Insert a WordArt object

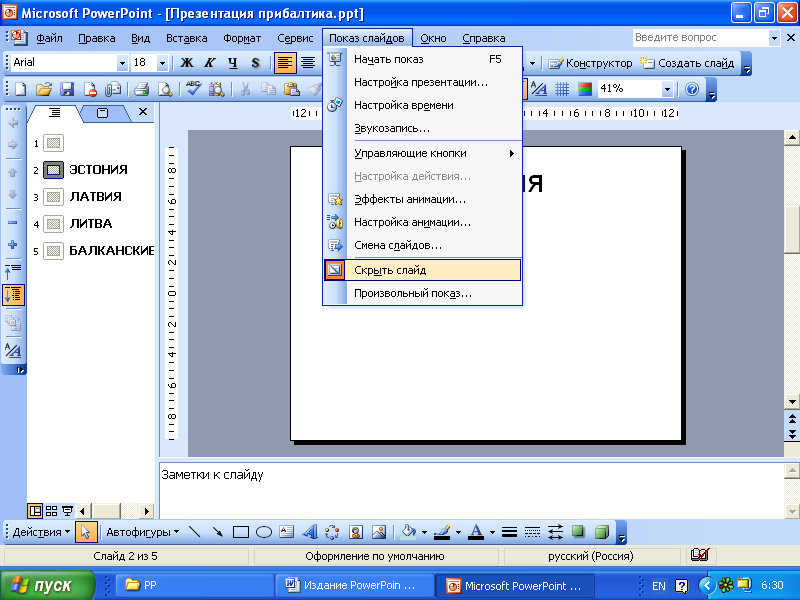(310, 532)
